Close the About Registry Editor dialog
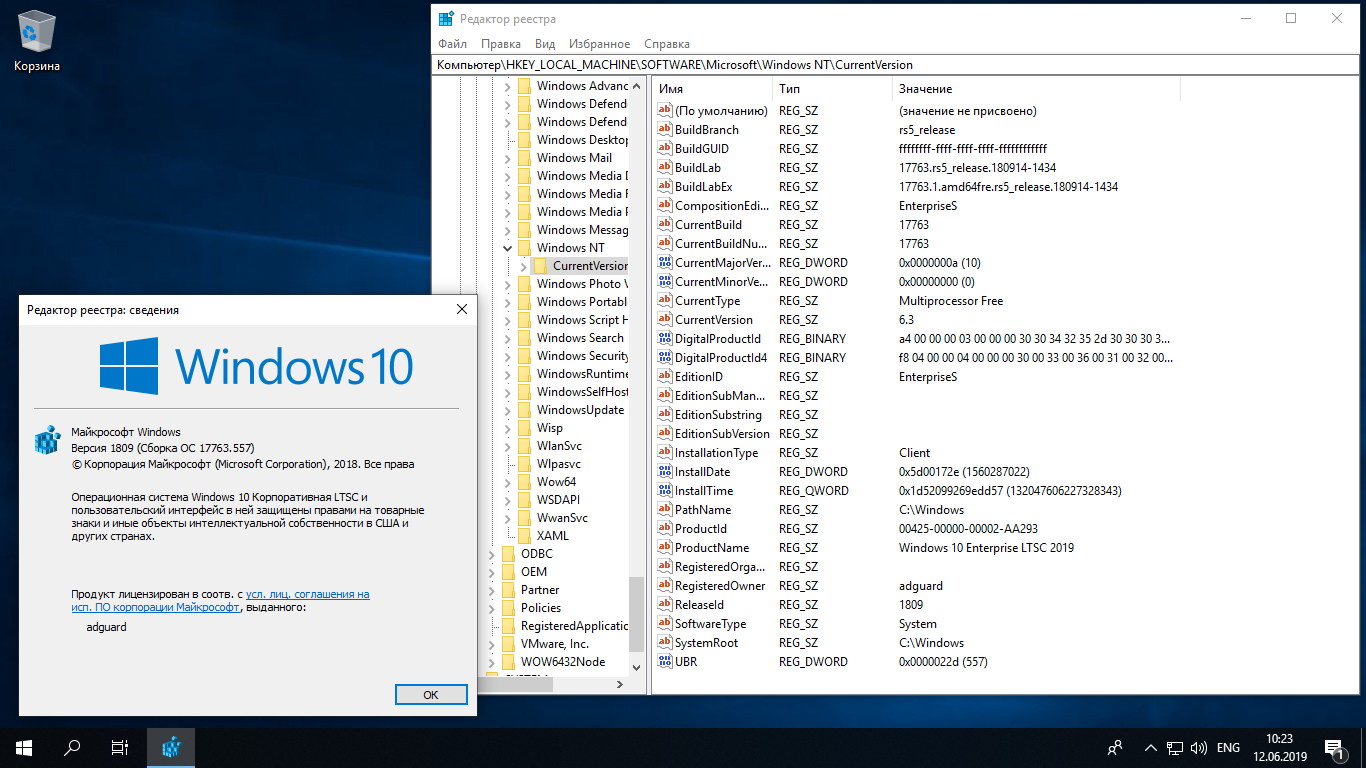1366x768 pixels. [x=461, y=310]
